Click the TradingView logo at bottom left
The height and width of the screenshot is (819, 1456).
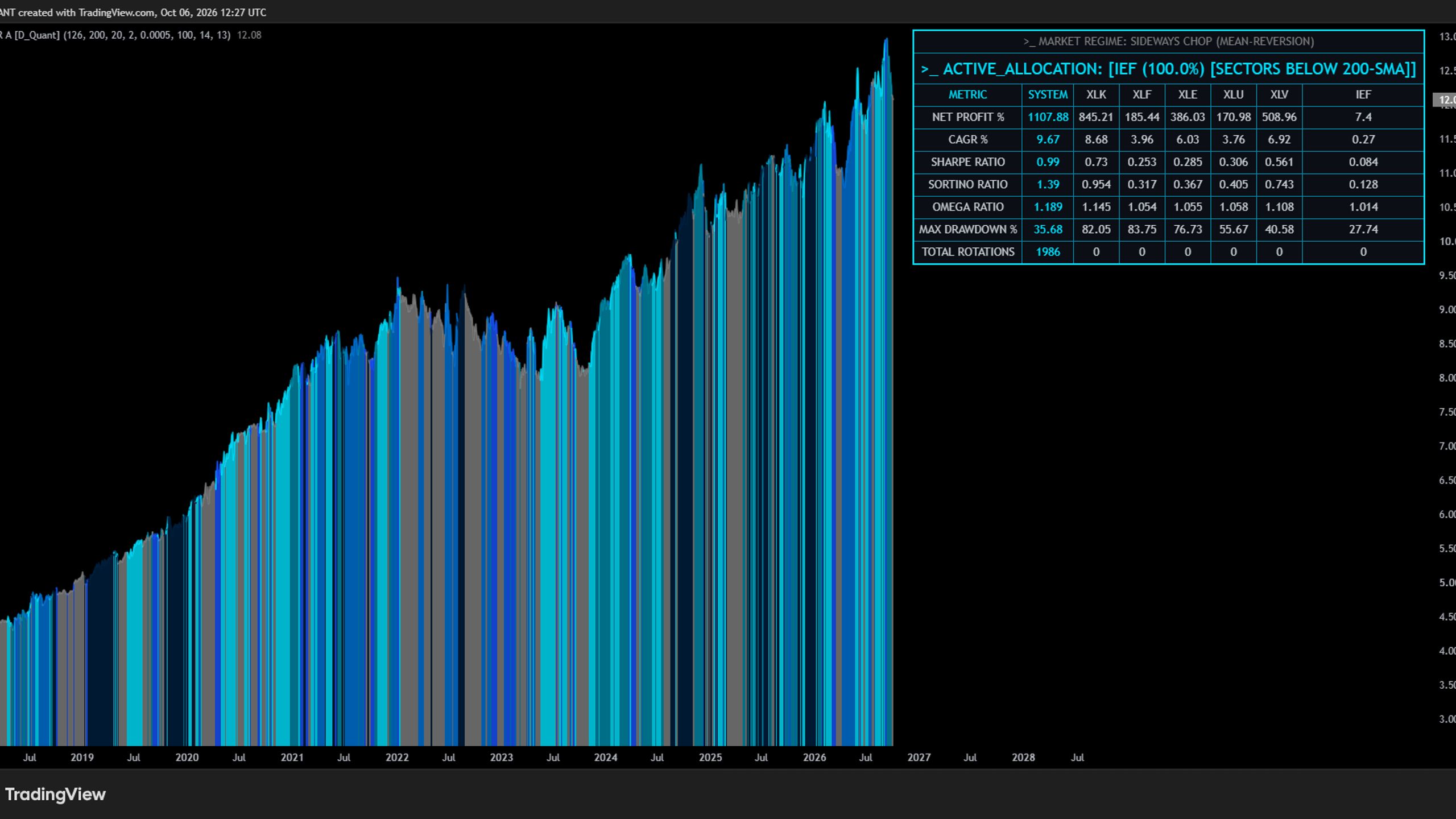coord(55,794)
